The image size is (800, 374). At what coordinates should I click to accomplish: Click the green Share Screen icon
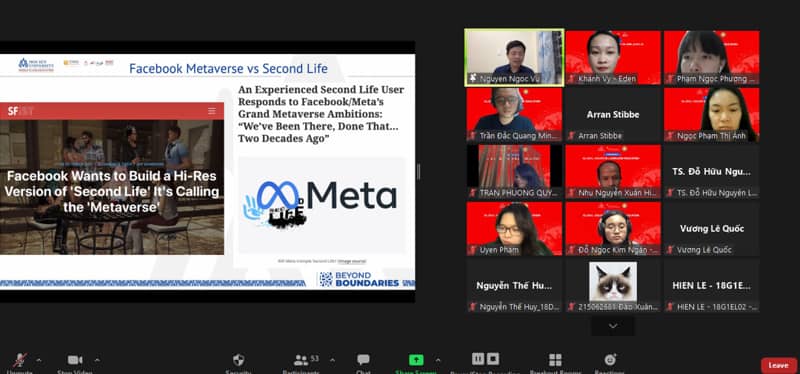pyautogui.click(x=416, y=360)
